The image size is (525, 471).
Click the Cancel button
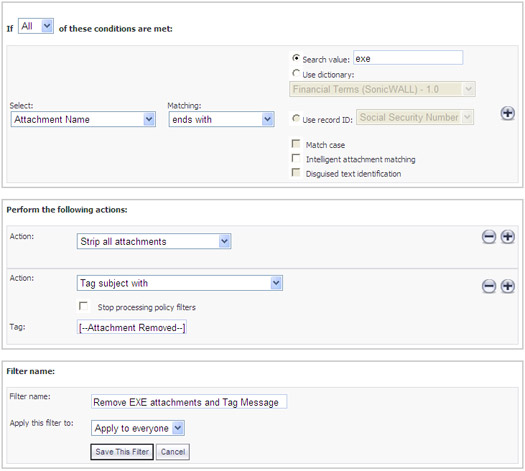[x=173, y=452]
